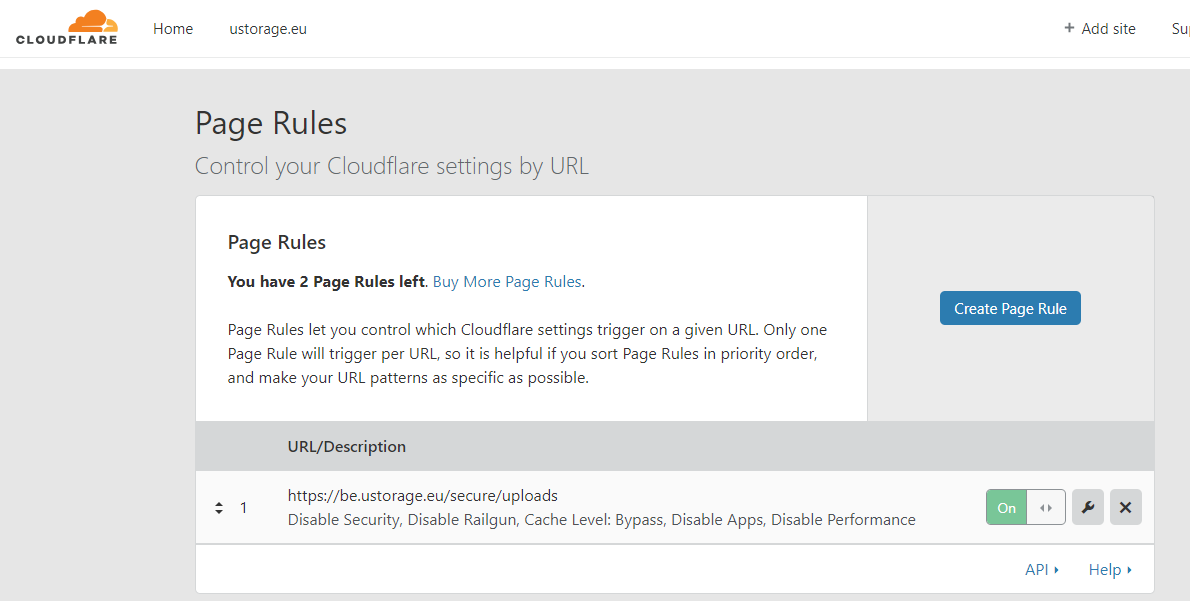Click 'Control your Cloudflare settings by URL' subtitle

392,166
